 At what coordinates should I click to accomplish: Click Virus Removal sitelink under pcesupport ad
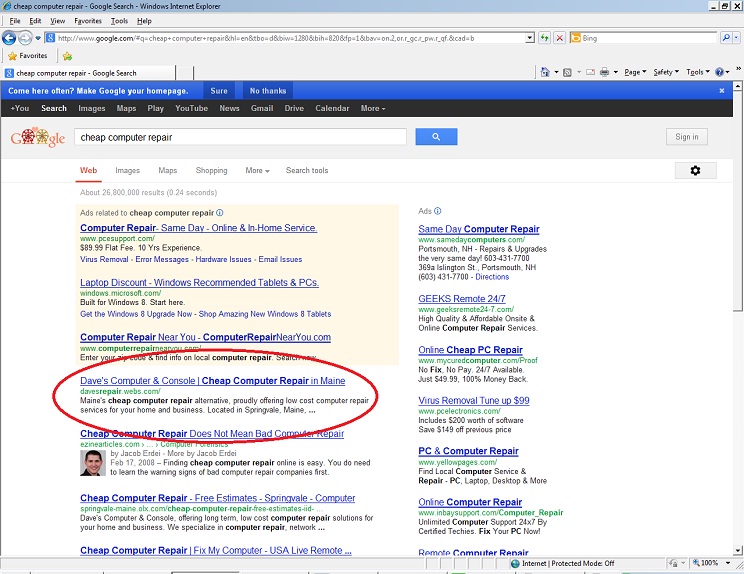click(104, 259)
